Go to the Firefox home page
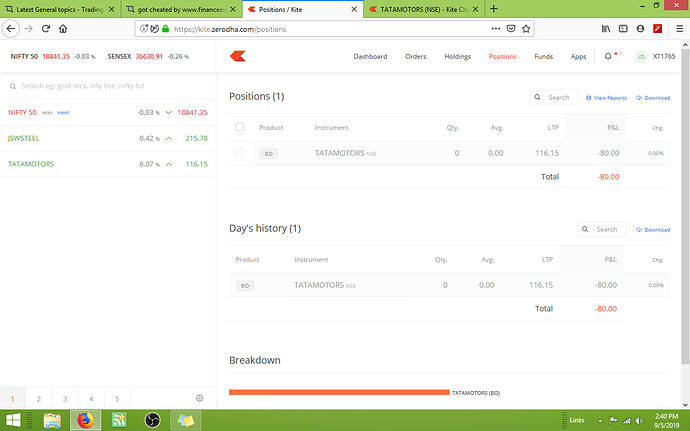 (x=63, y=29)
